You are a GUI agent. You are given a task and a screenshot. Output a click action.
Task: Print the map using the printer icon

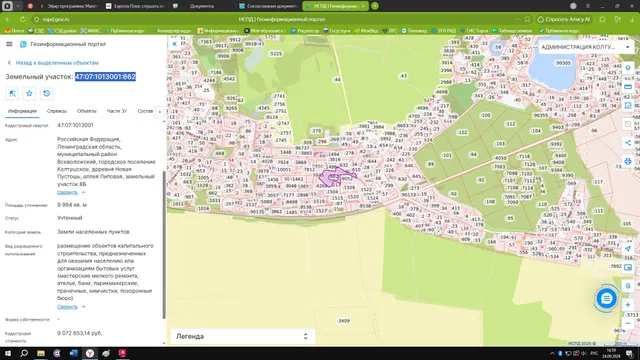628,162
